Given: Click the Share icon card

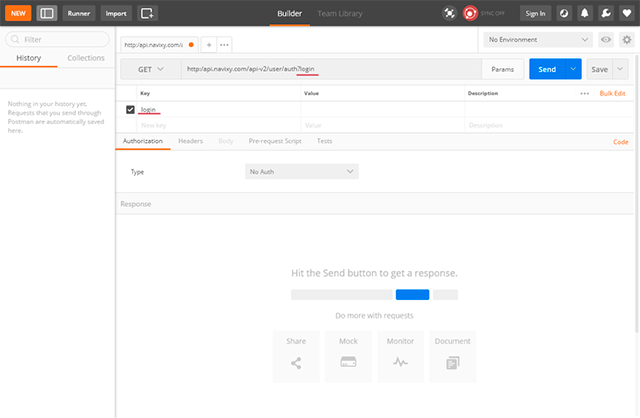Looking at the screenshot, I should tap(296, 356).
